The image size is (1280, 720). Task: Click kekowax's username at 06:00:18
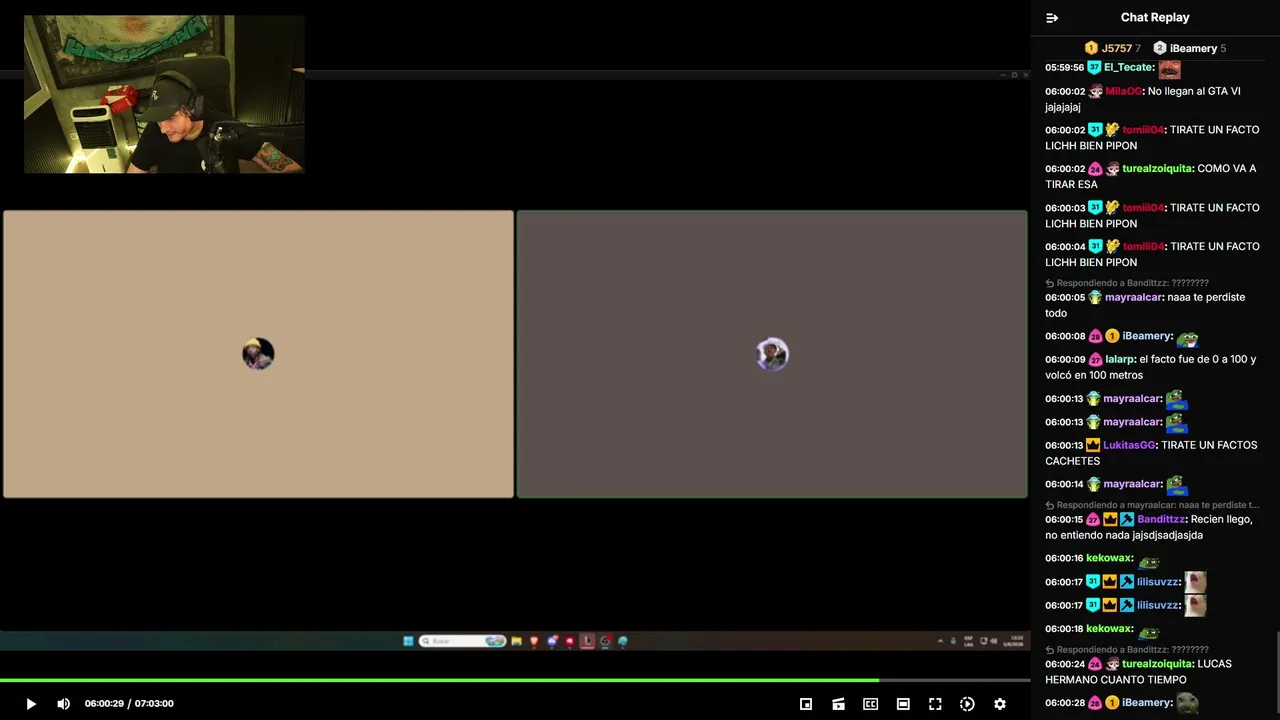click(x=1109, y=629)
